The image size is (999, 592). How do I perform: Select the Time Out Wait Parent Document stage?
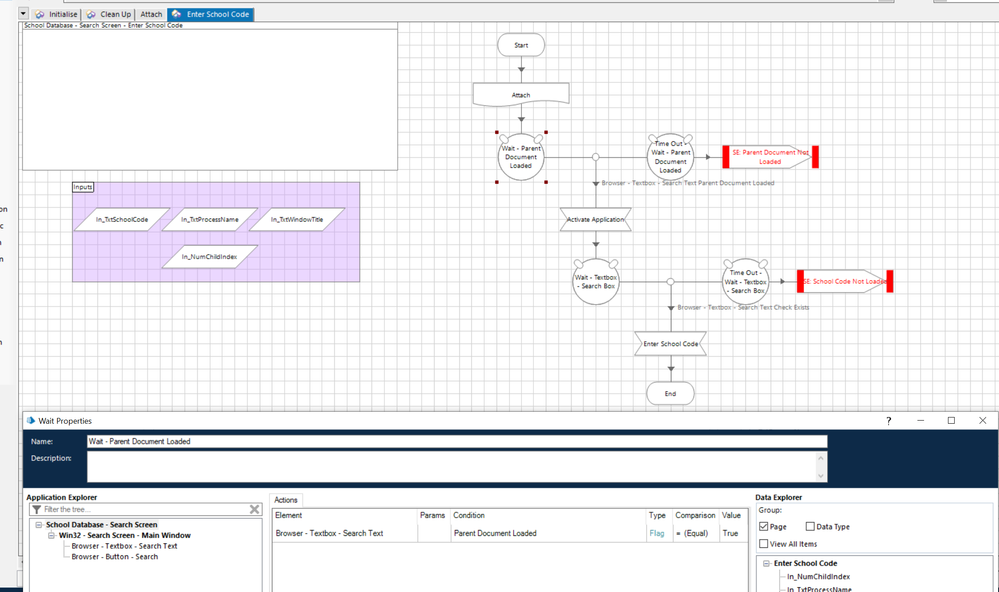670,157
